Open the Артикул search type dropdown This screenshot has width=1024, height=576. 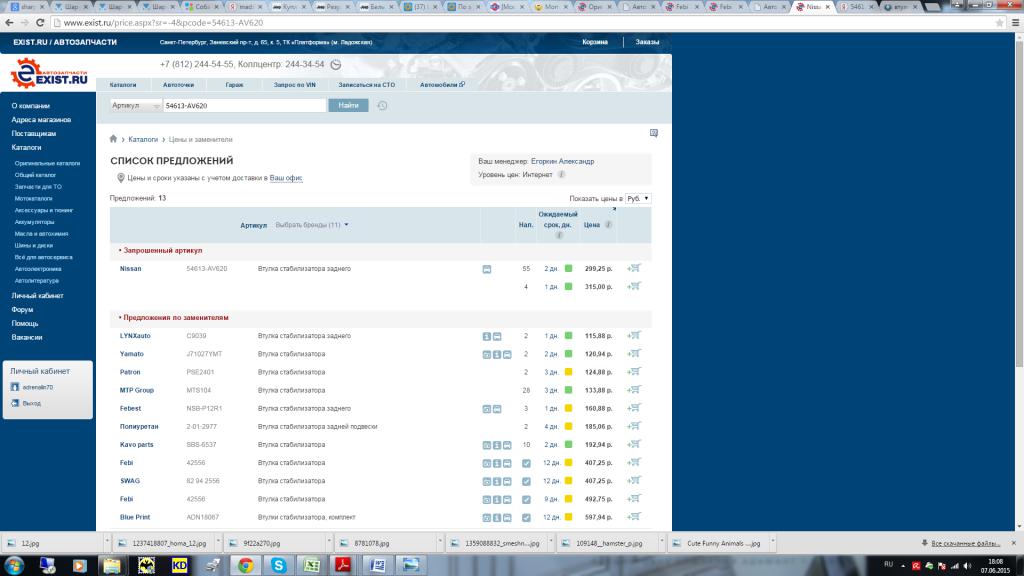click(135, 105)
